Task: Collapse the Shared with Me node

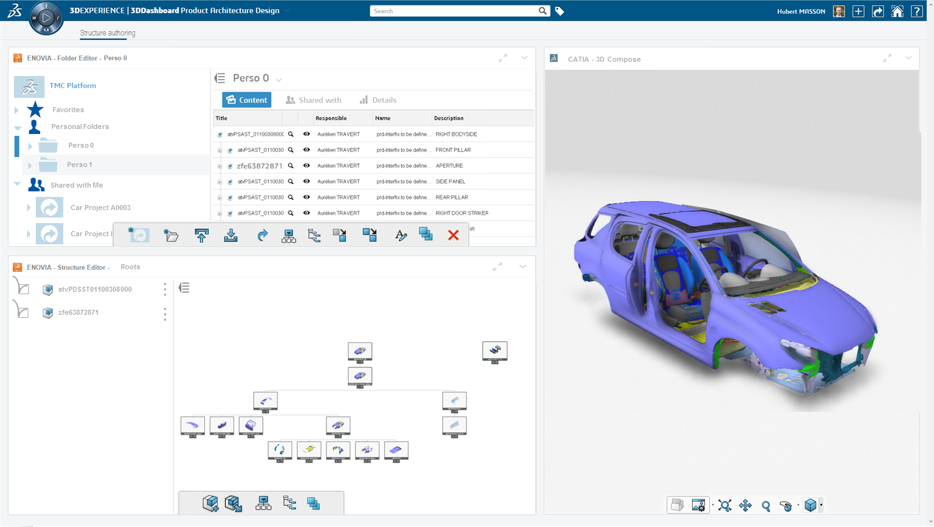Action: tap(17, 185)
